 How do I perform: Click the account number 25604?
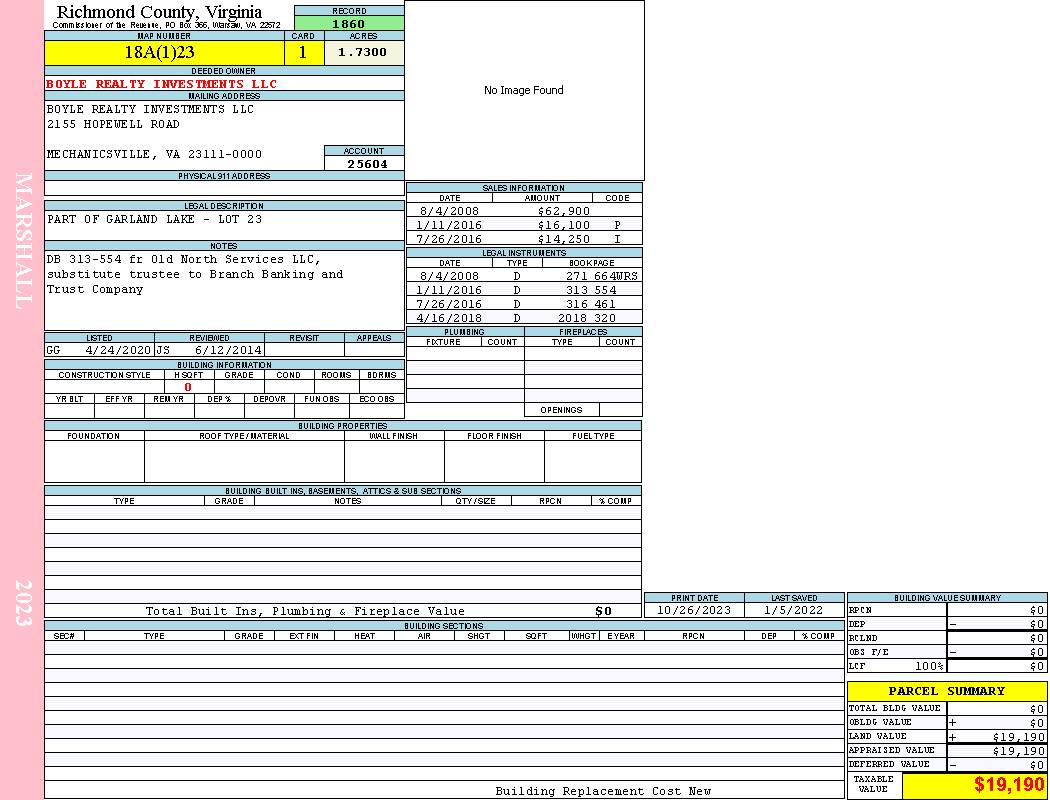[367, 164]
